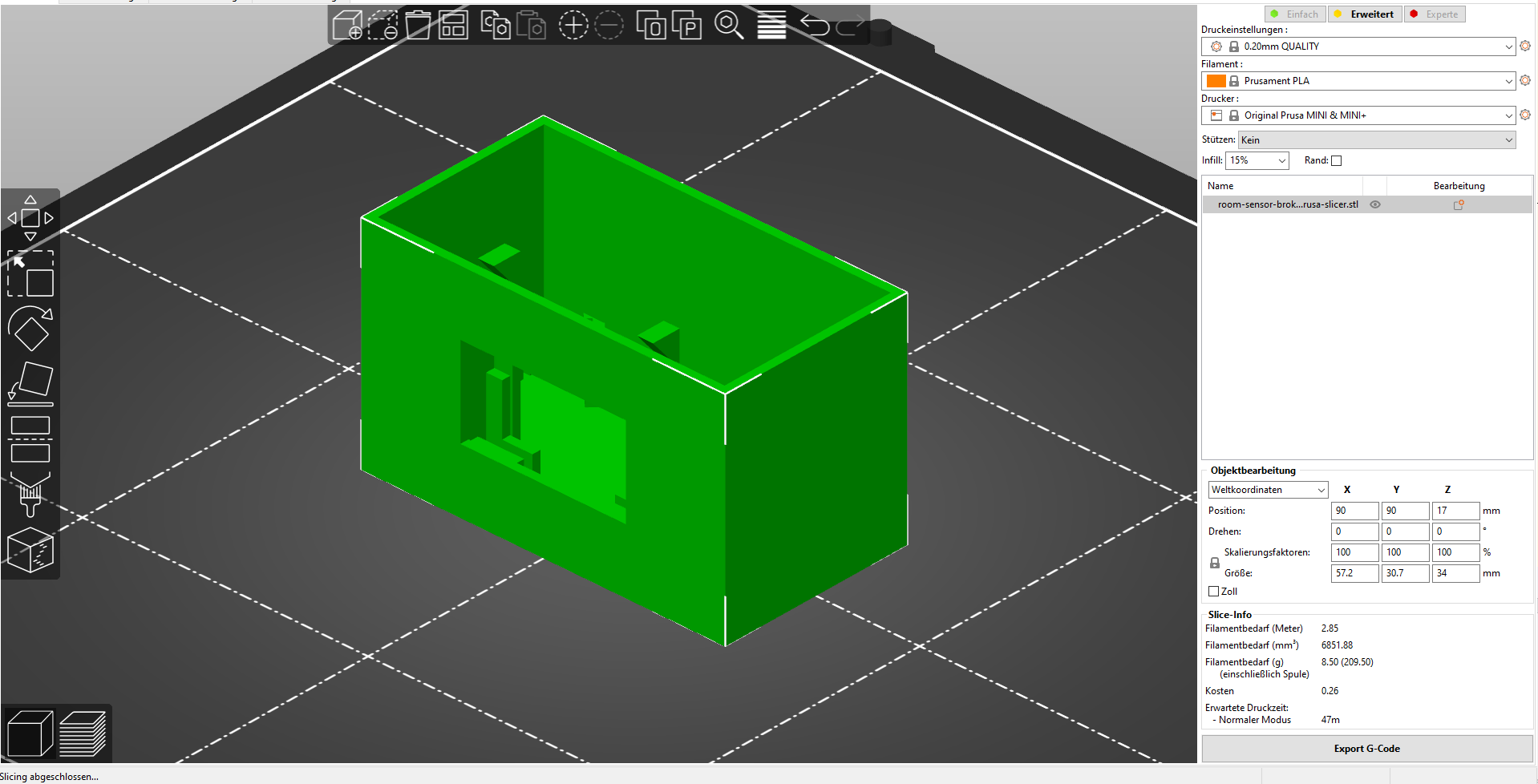Click the Arrange objects icon

click(453, 26)
